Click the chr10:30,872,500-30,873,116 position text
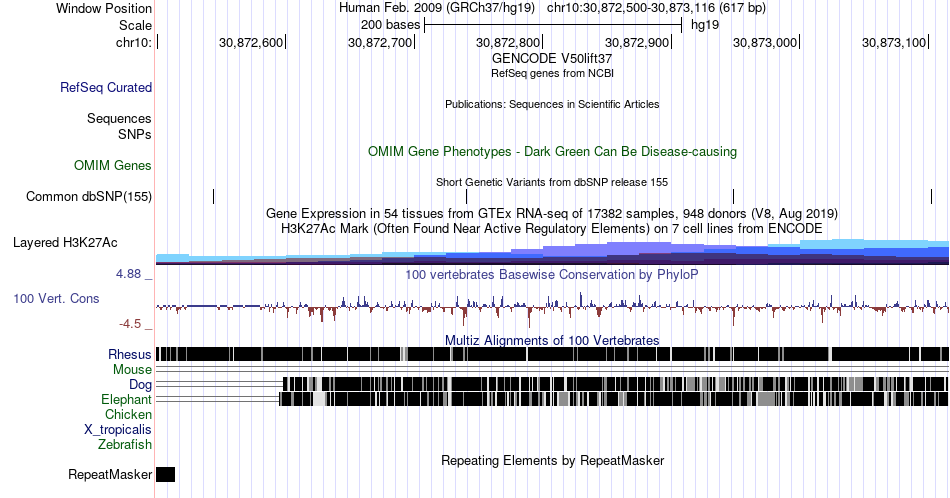This screenshot has height=498, width=950. (656, 8)
